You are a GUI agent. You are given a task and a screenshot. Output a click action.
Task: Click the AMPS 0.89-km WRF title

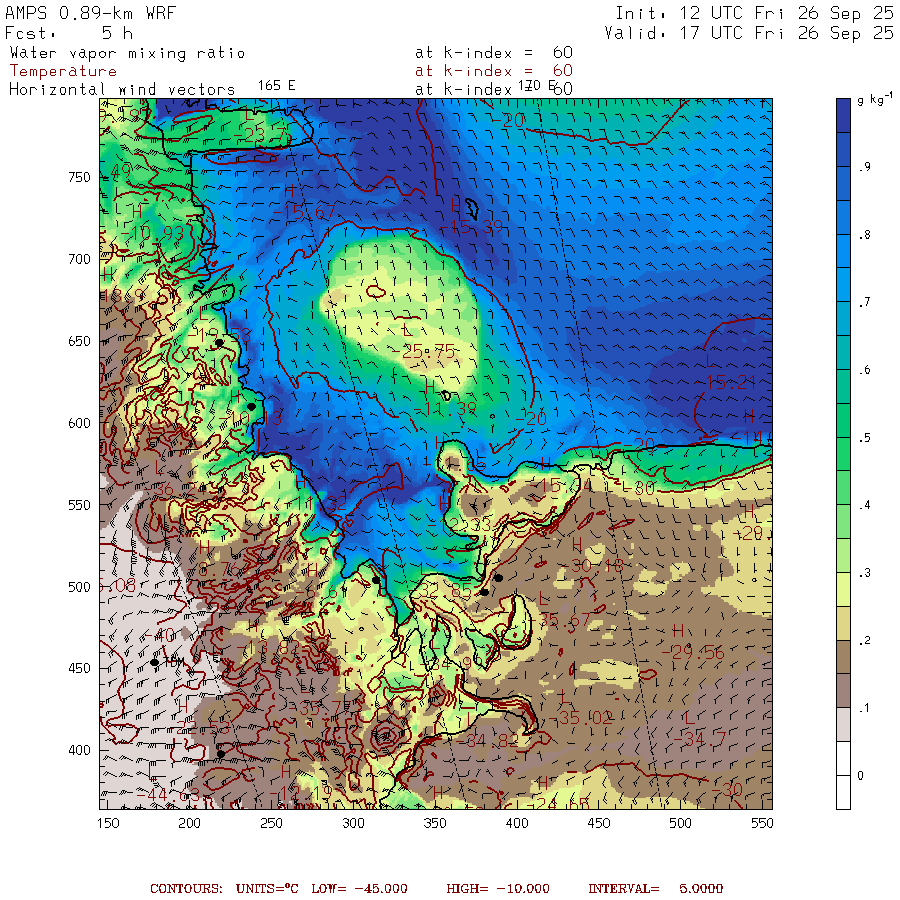(90, 13)
